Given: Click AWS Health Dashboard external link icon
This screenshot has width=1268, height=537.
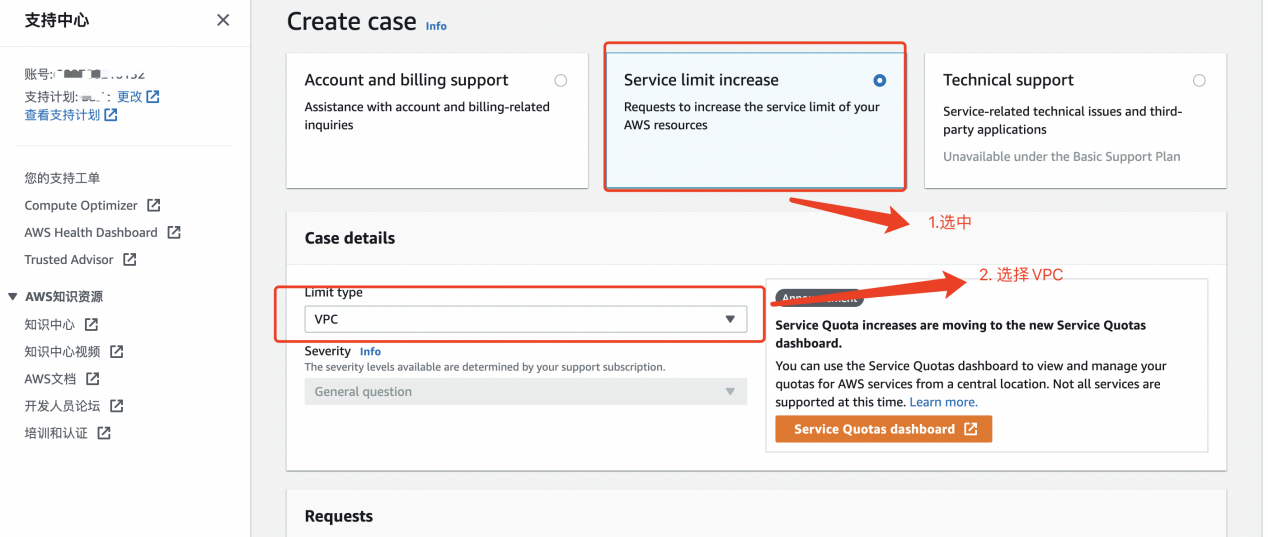Looking at the screenshot, I should (x=174, y=232).
